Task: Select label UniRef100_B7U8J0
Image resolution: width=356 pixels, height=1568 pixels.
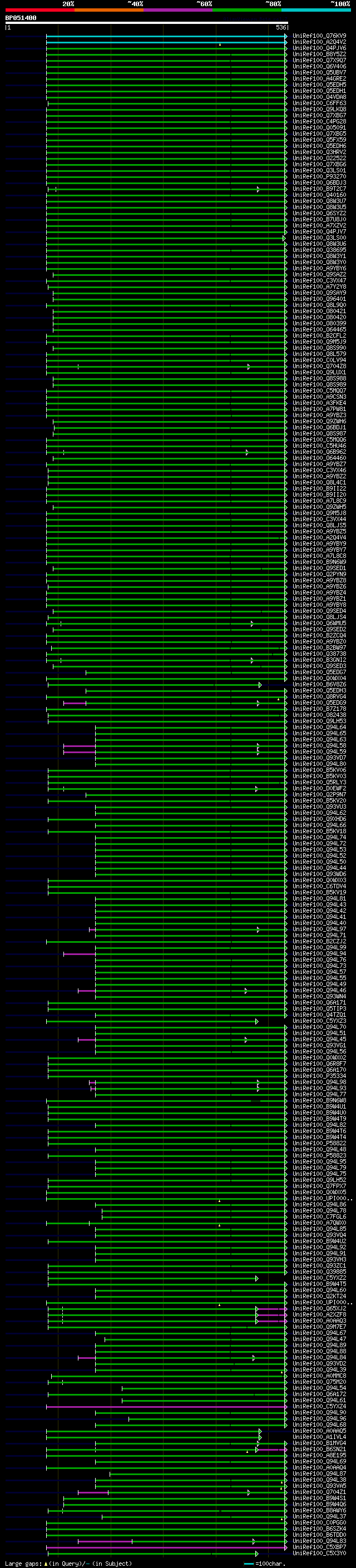Action: point(319,219)
